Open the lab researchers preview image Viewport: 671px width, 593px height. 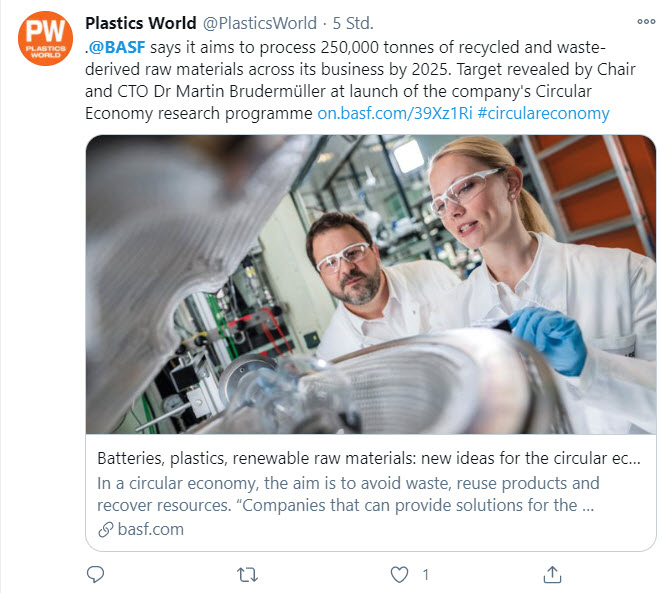coord(371,285)
